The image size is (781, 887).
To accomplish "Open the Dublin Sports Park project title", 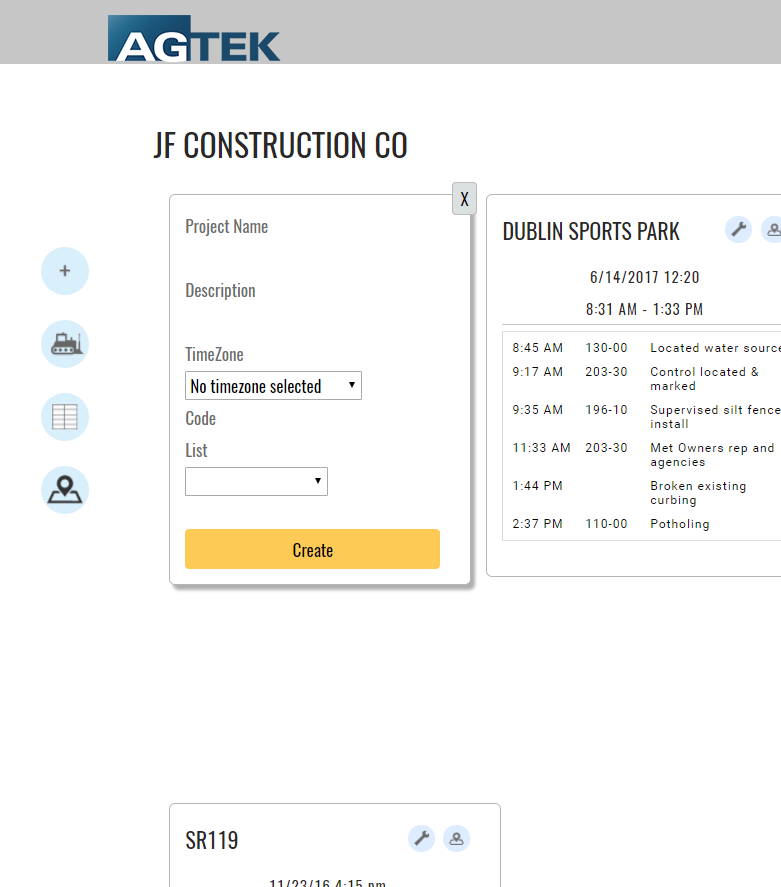I will [591, 232].
